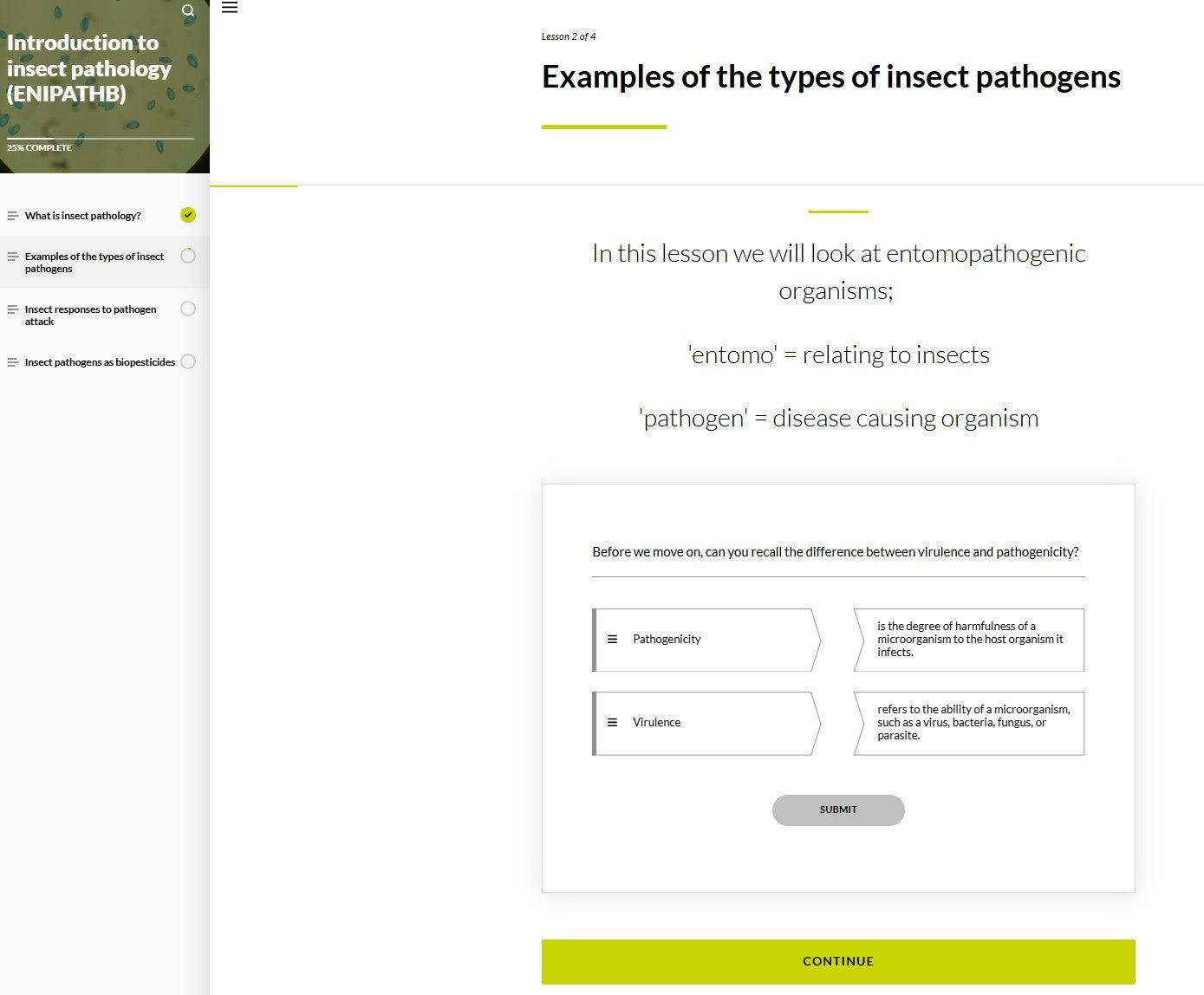The height and width of the screenshot is (995, 1204).
Task: Open the hamburger navigation menu
Action: pos(230,8)
